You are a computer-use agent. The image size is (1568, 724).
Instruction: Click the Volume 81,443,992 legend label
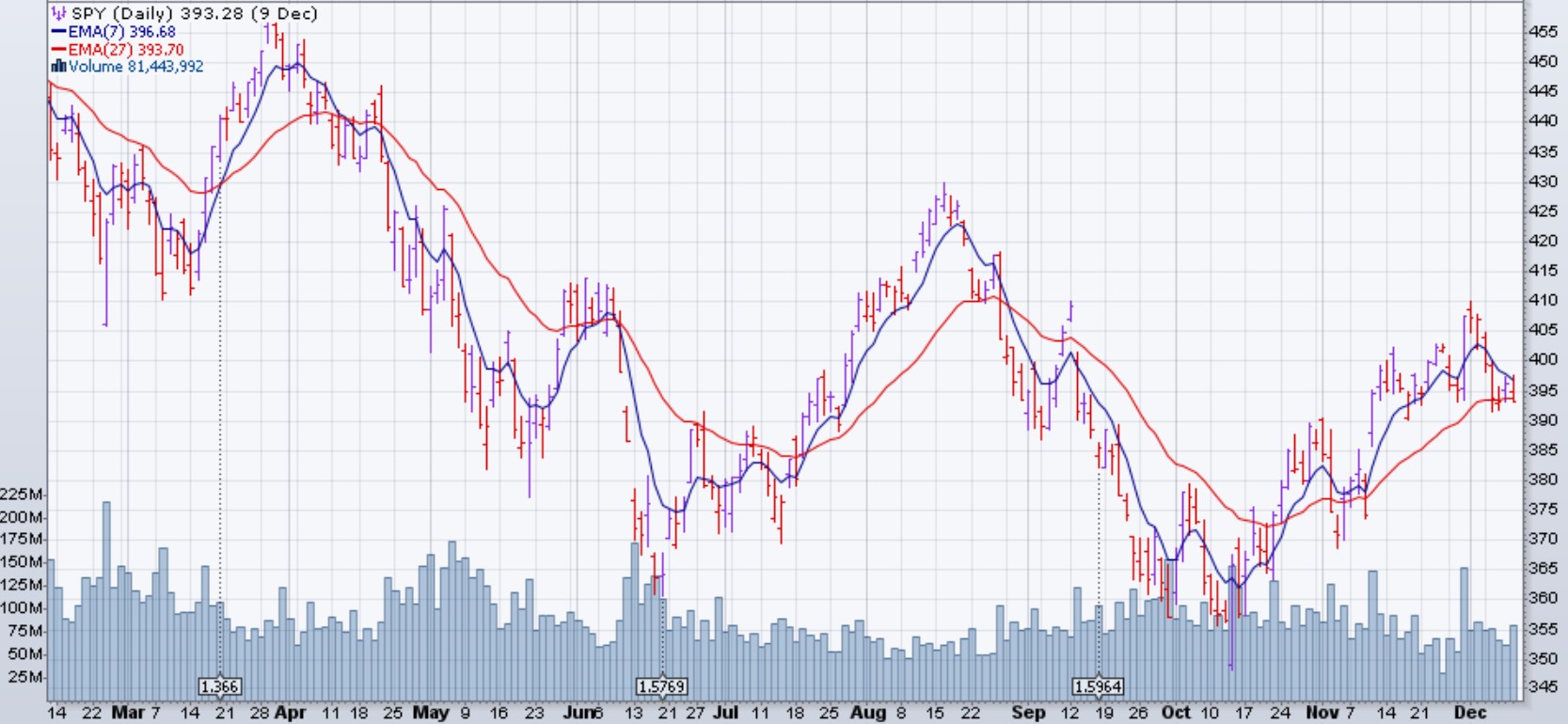pyautogui.click(x=135, y=67)
